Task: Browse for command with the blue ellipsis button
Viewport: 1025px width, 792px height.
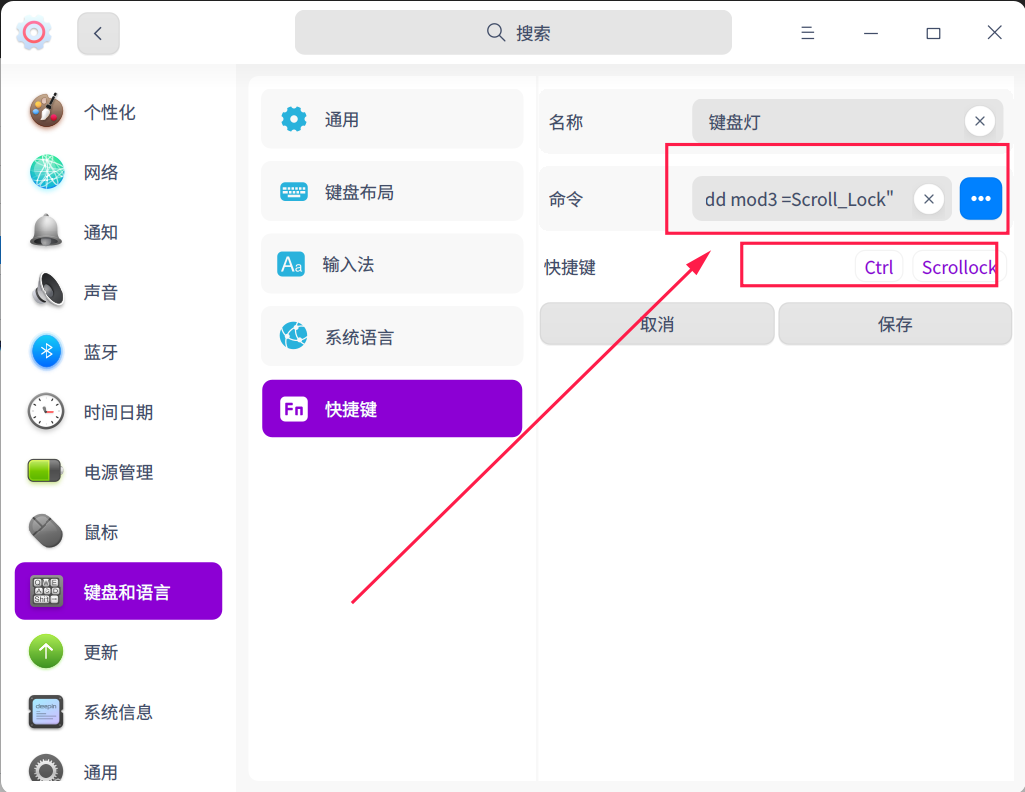Action: [x=981, y=198]
